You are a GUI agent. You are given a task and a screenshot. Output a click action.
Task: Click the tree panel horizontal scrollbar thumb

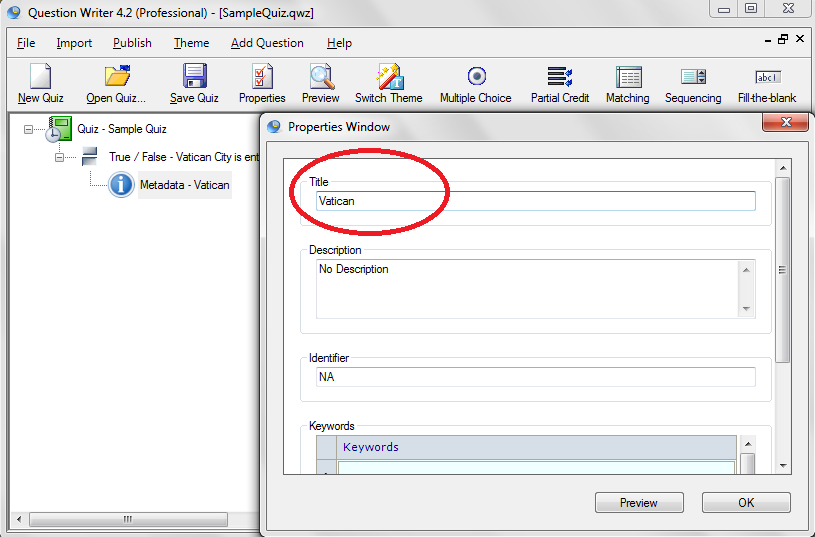(x=128, y=519)
